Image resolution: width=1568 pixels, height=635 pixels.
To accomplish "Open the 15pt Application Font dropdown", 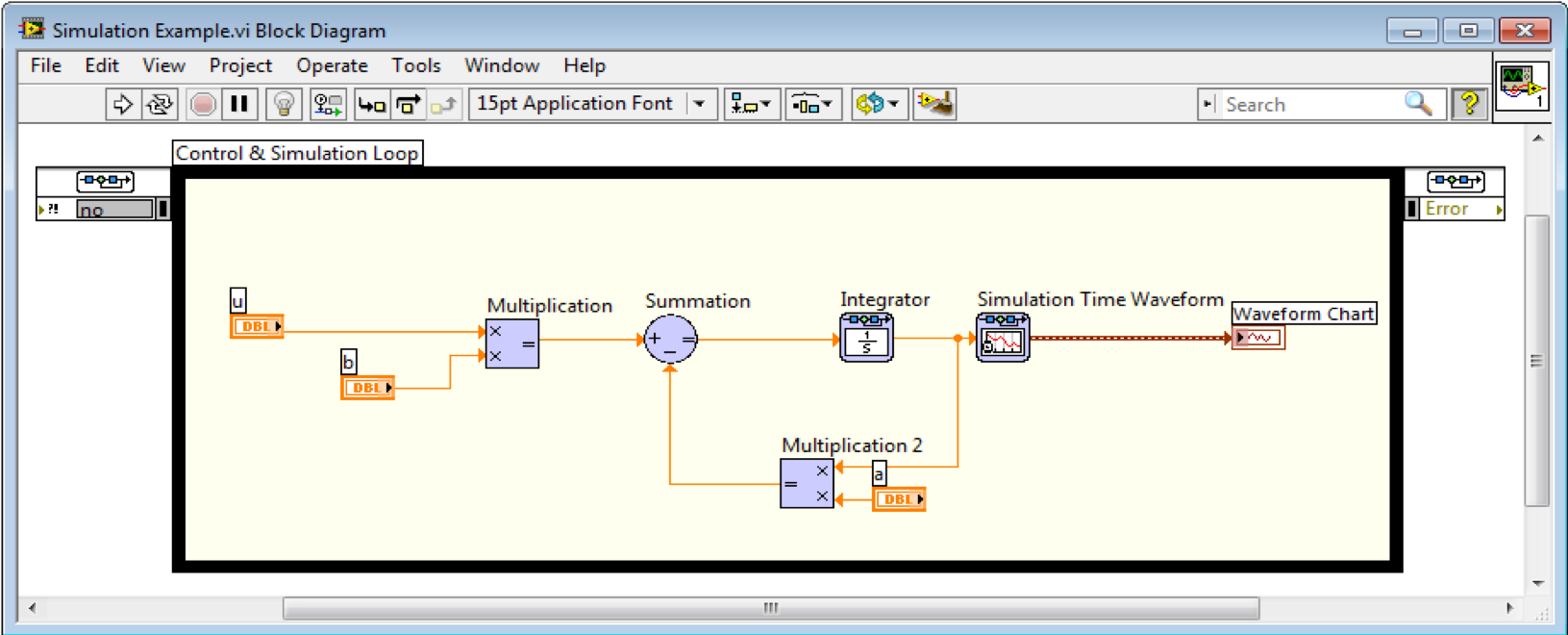I will [x=592, y=104].
